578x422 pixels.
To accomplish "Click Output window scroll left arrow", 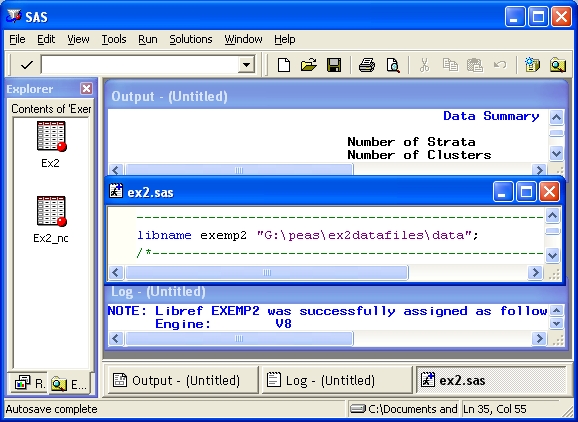I will (116, 170).
